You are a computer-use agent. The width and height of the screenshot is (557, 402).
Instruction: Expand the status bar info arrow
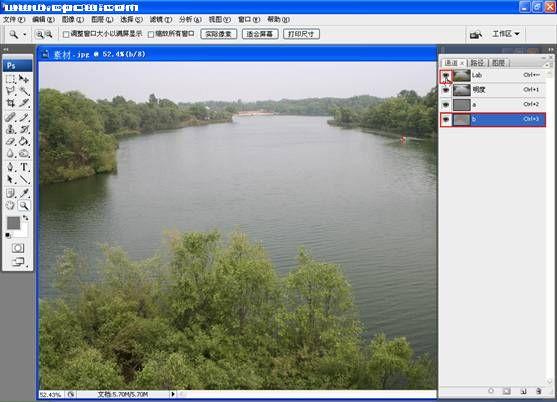click(x=173, y=394)
